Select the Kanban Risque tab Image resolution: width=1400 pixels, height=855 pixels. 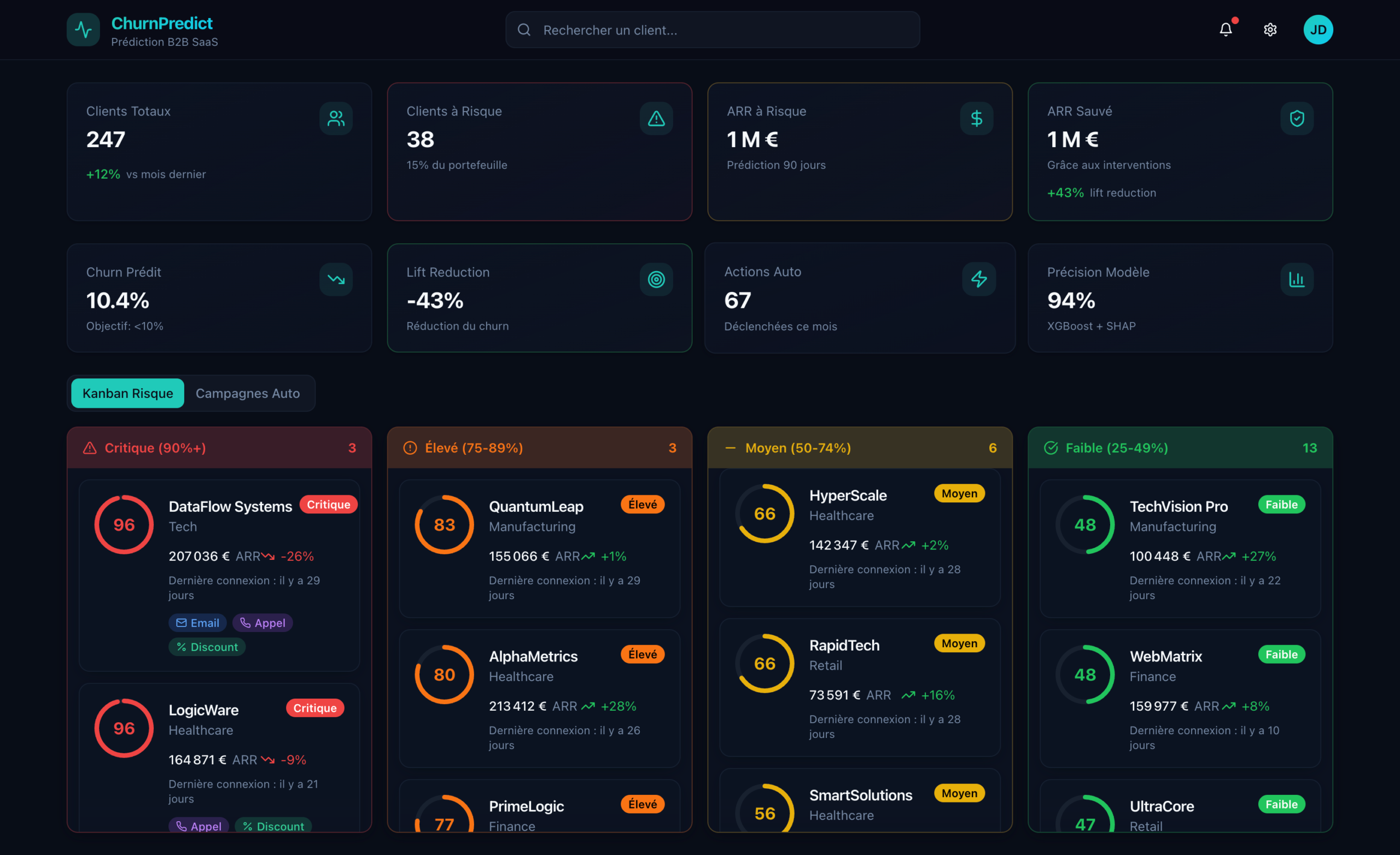click(x=127, y=393)
